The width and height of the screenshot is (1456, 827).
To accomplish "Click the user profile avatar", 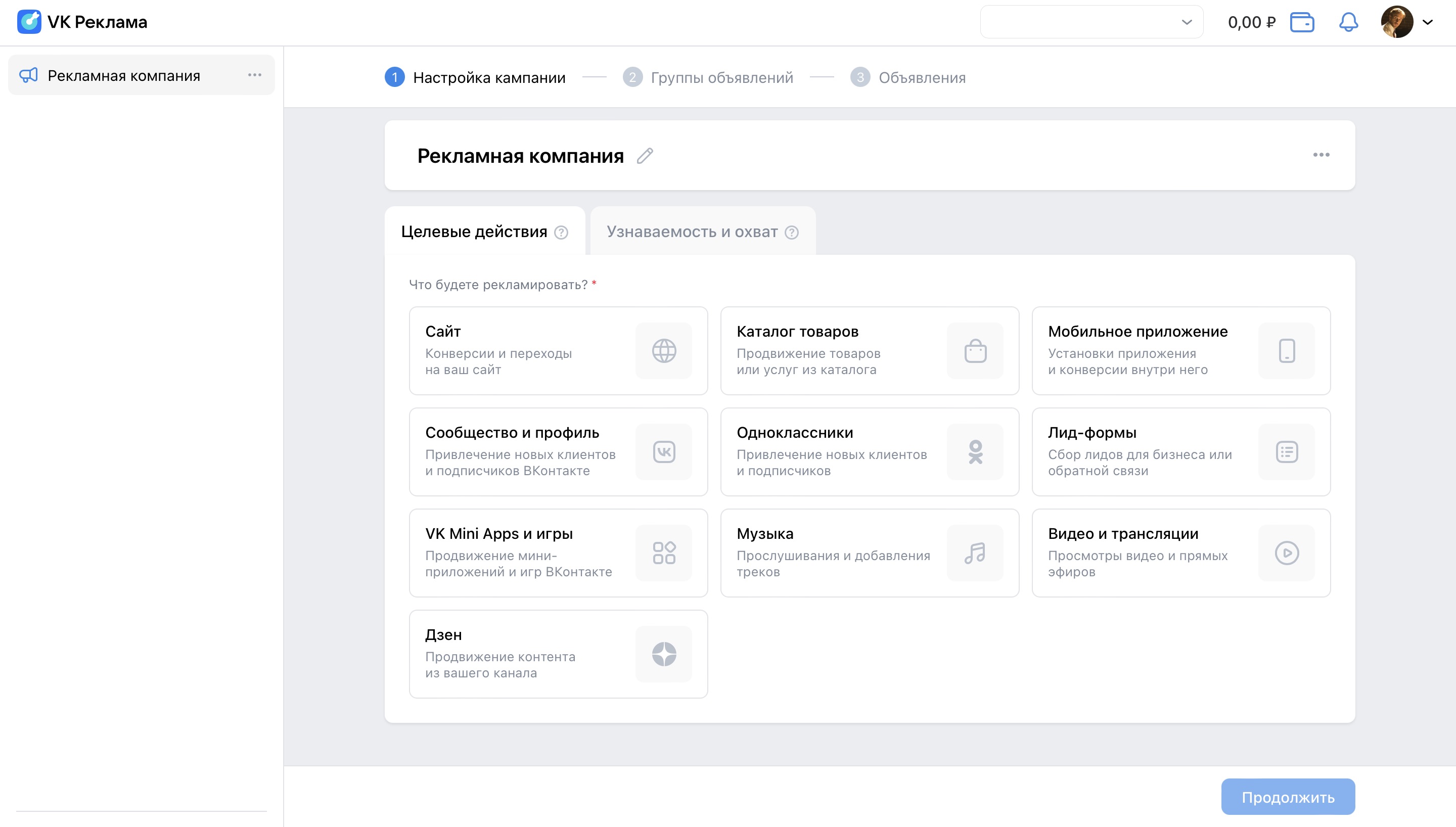I will point(1397,22).
